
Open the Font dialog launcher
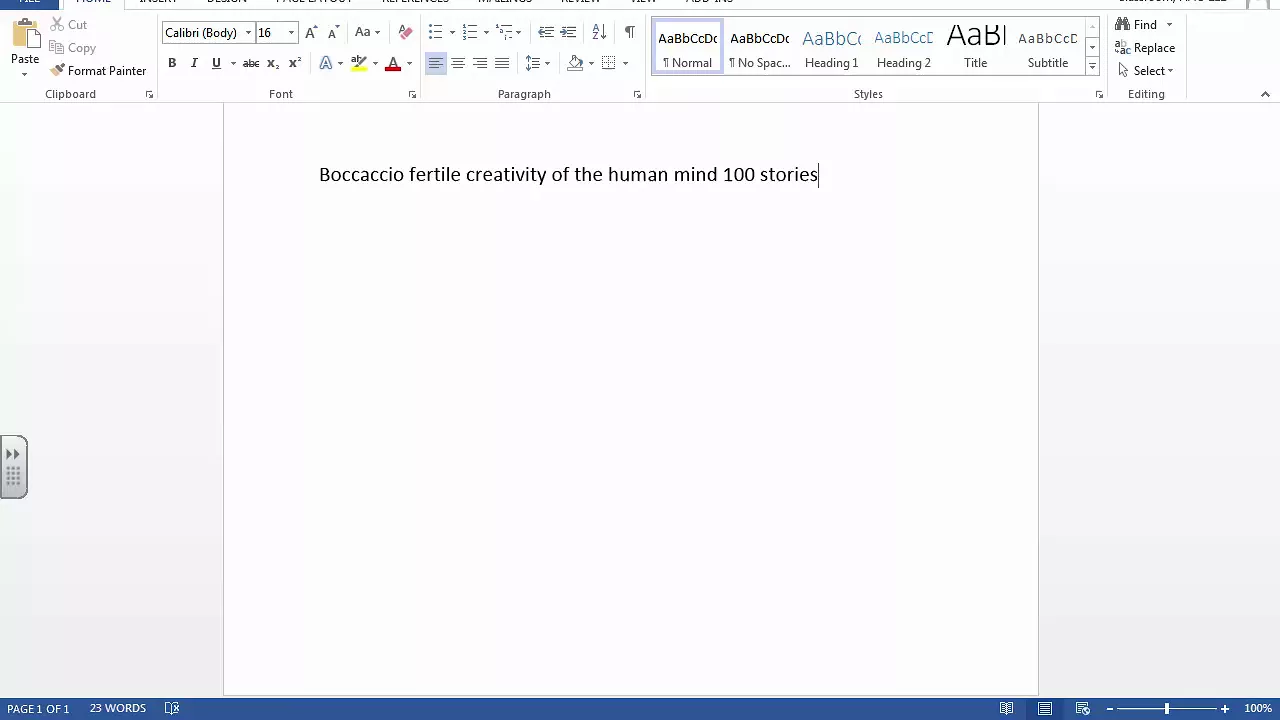point(412,94)
